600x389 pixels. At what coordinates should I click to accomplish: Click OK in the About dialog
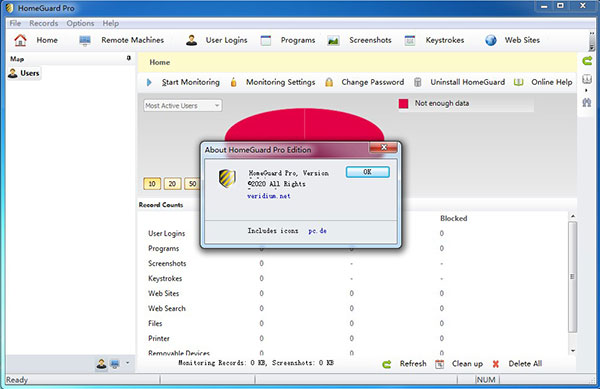point(367,172)
